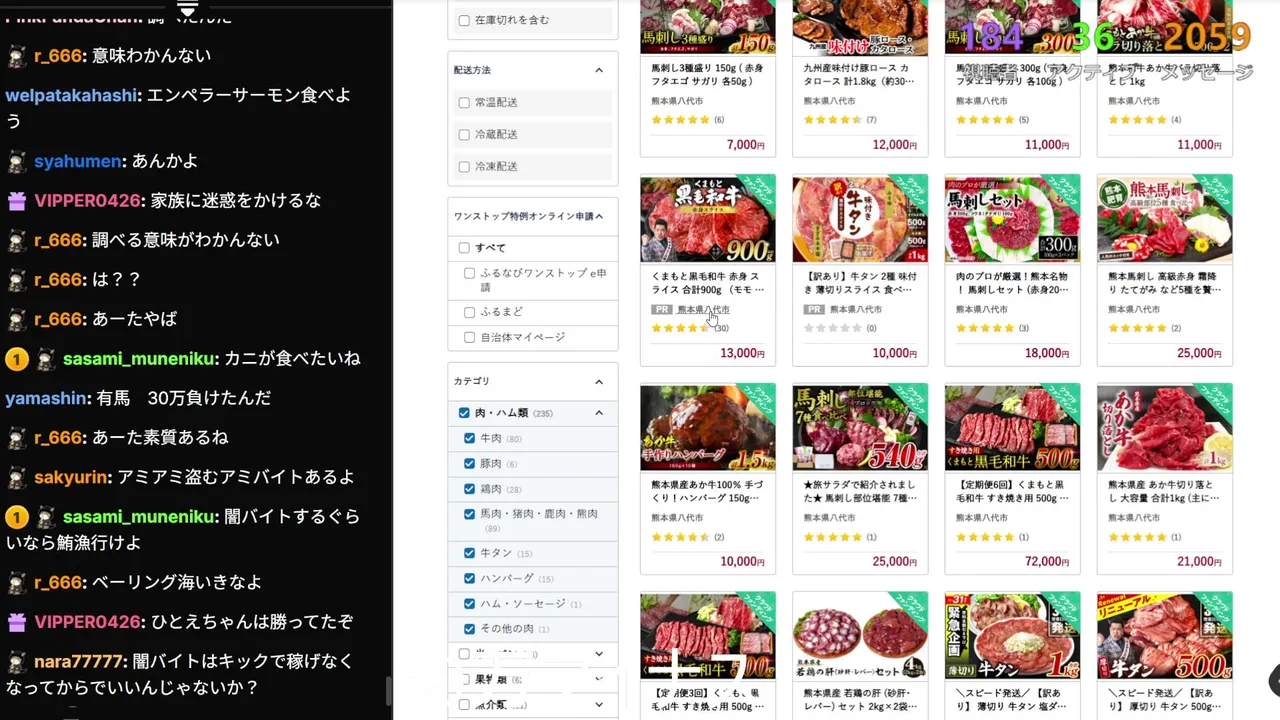Click star rating of 九州産味付け豚ロース item
Image resolution: width=1280 pixels, height=720 pixels.
click(x=833, y=120)
